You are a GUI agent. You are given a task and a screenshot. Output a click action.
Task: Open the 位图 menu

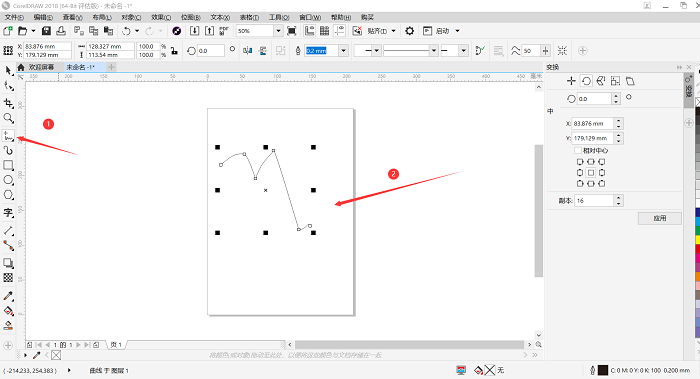point(190,17)
